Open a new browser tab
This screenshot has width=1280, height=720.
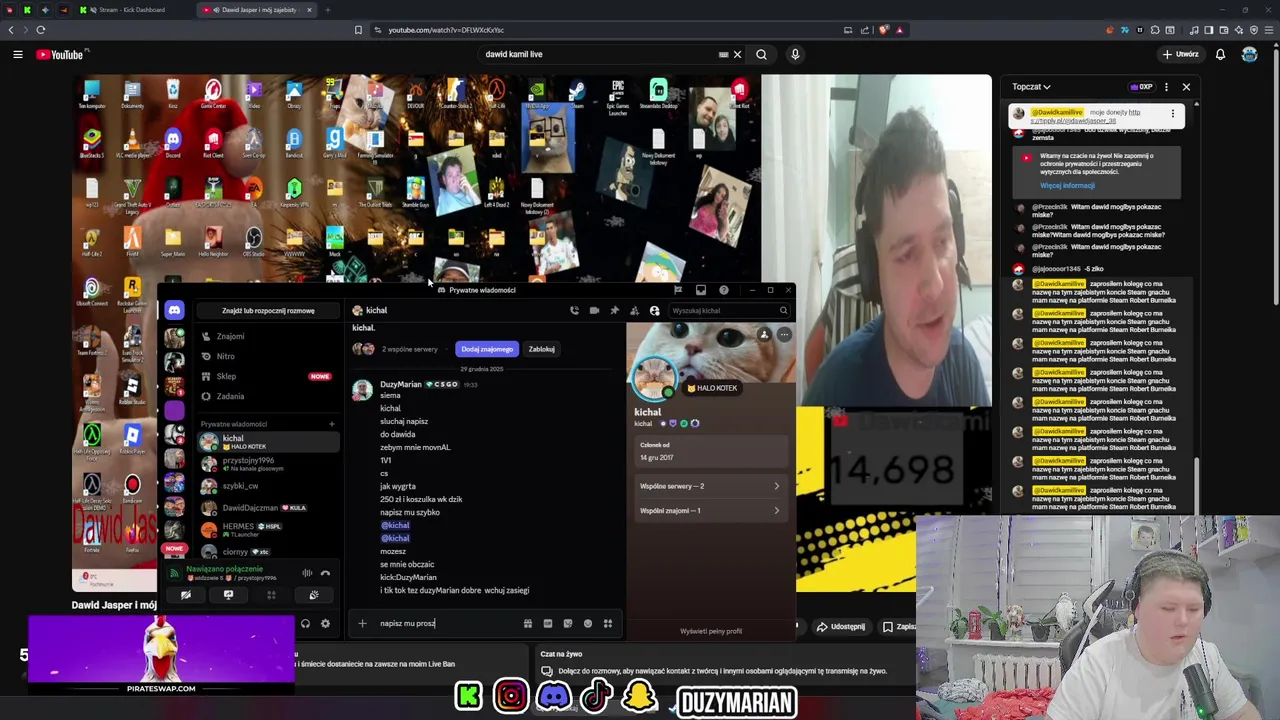point(327,10)
